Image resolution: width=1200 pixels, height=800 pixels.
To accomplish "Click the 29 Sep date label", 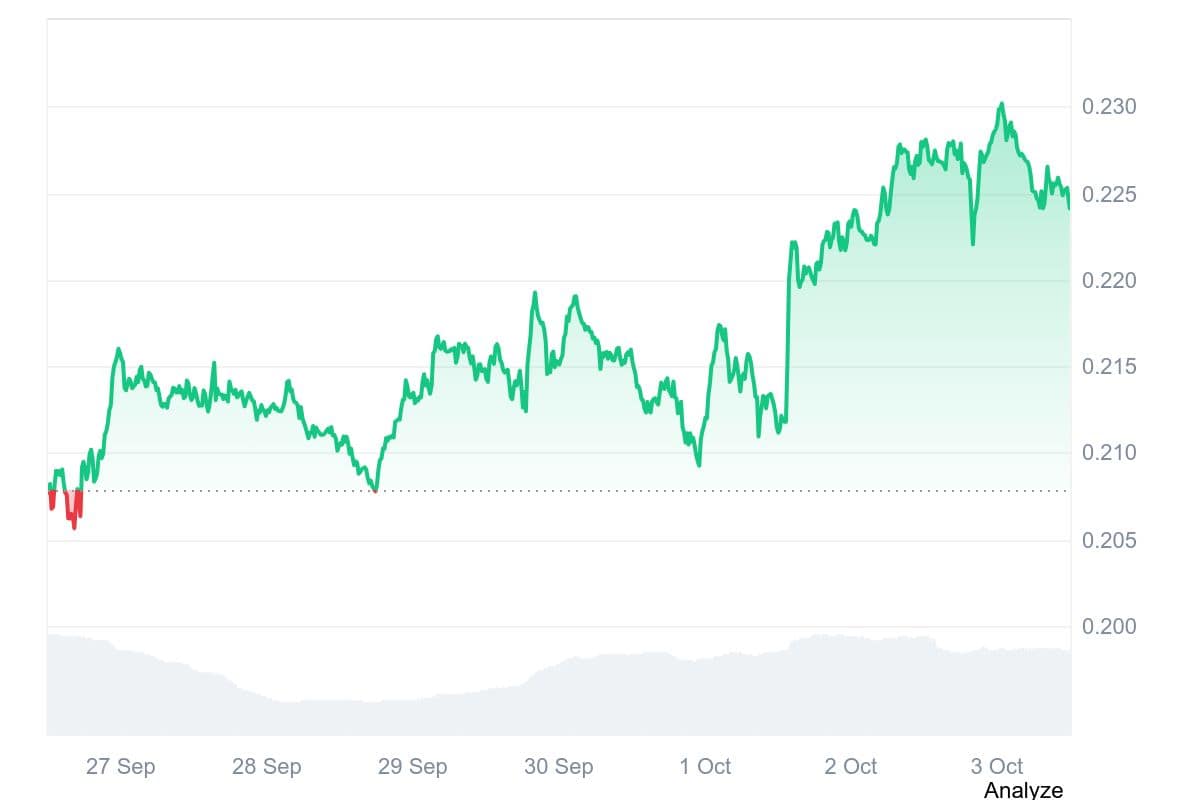I will tap(412, 767).
